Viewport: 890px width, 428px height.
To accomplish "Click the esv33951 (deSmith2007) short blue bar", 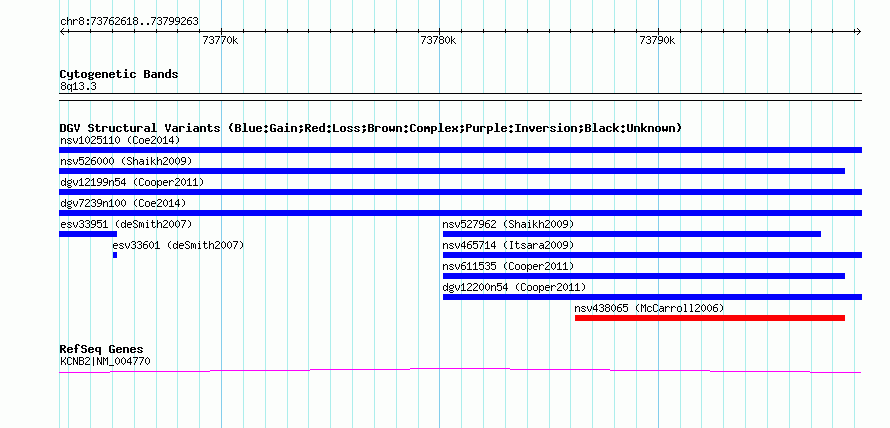I will (x=88, y=234).
